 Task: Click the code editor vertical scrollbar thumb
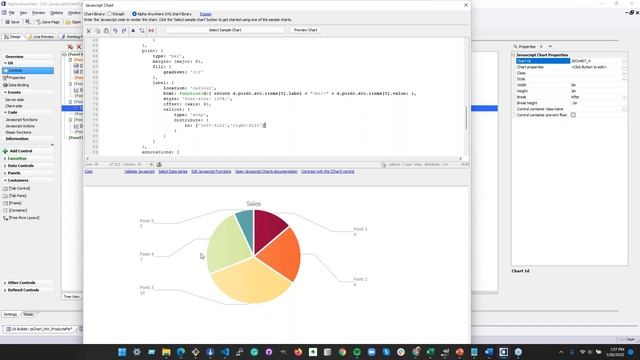coord(466,118)
